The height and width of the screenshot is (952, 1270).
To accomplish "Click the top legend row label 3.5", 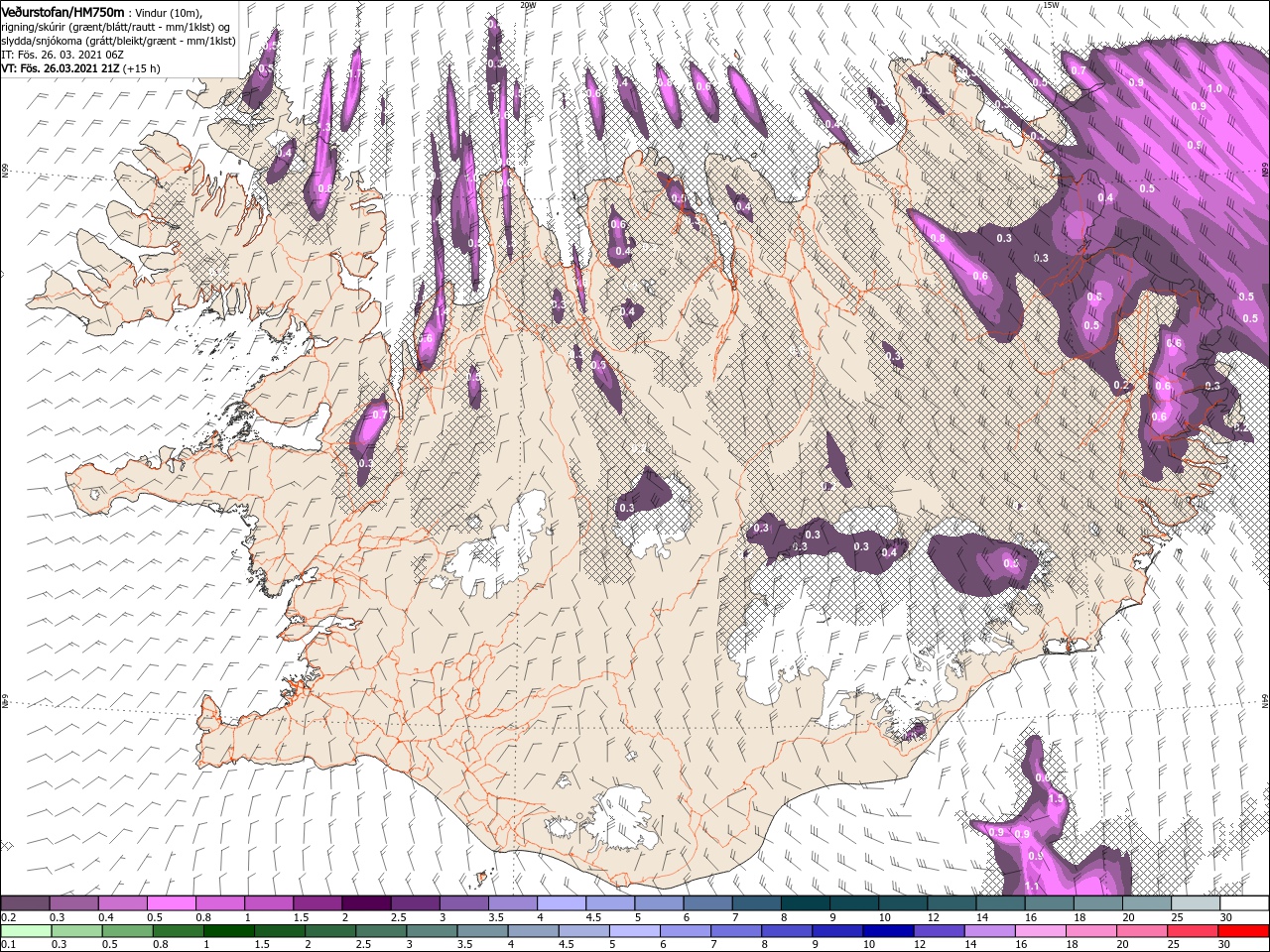I will pos(494,917).
